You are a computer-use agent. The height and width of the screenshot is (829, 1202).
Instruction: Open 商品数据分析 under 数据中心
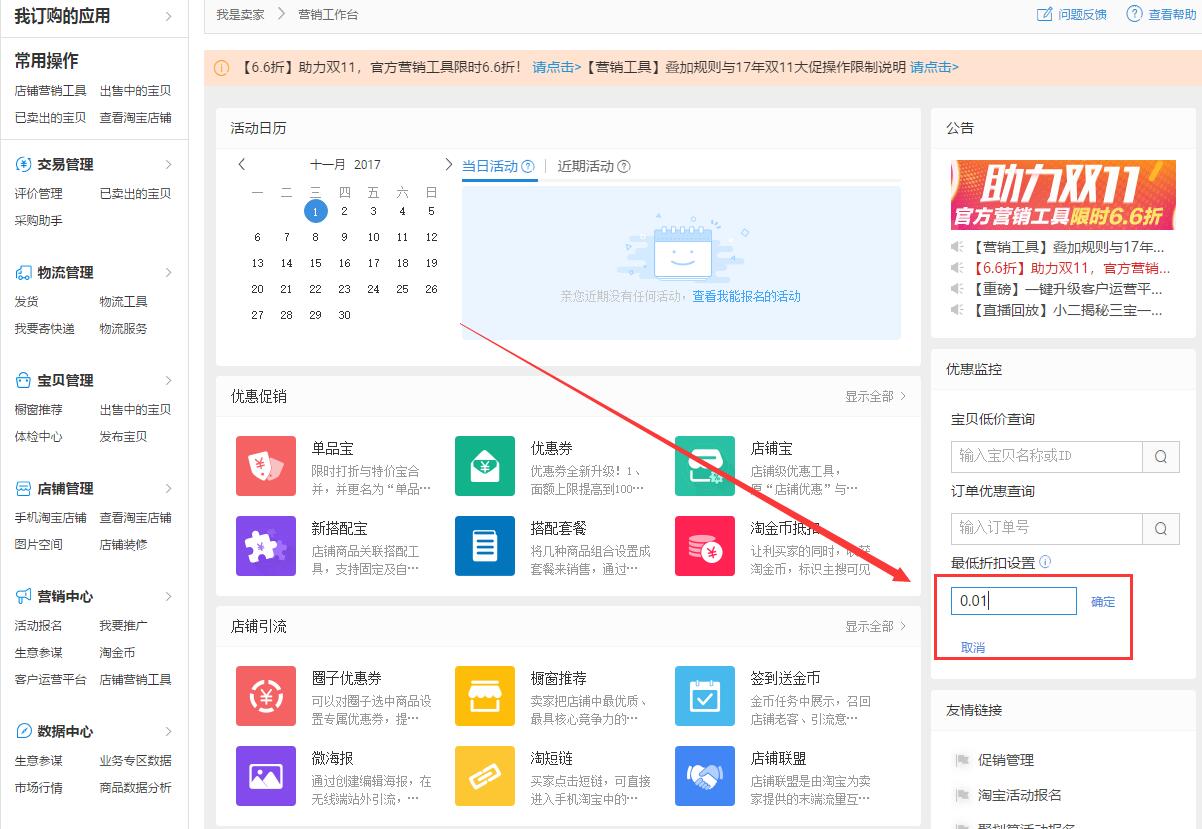pos(135,787)
